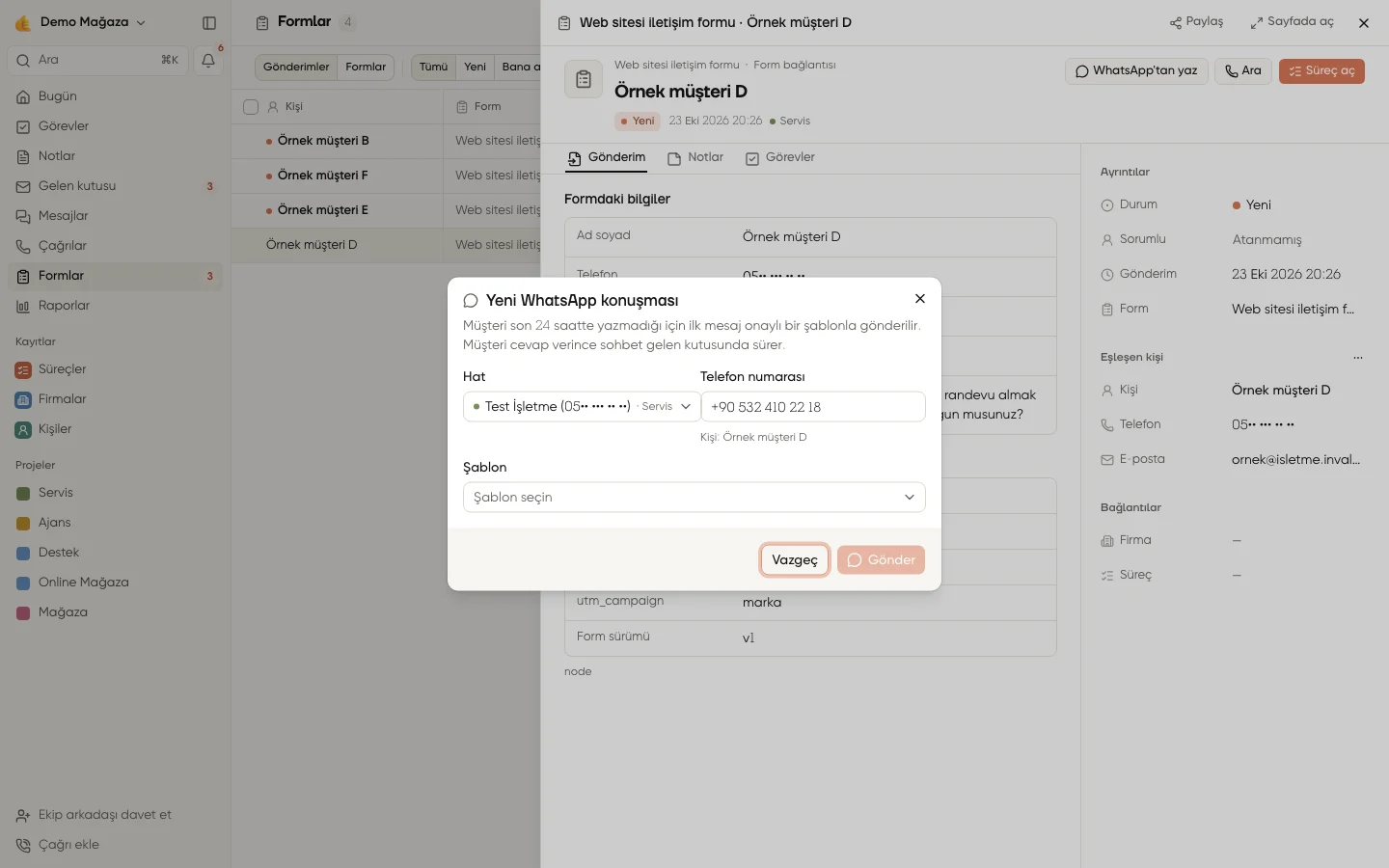Viewport: 1389px width, 868px height.
Task: Switch to the Notlar tab
Action: tap(695, 157)
